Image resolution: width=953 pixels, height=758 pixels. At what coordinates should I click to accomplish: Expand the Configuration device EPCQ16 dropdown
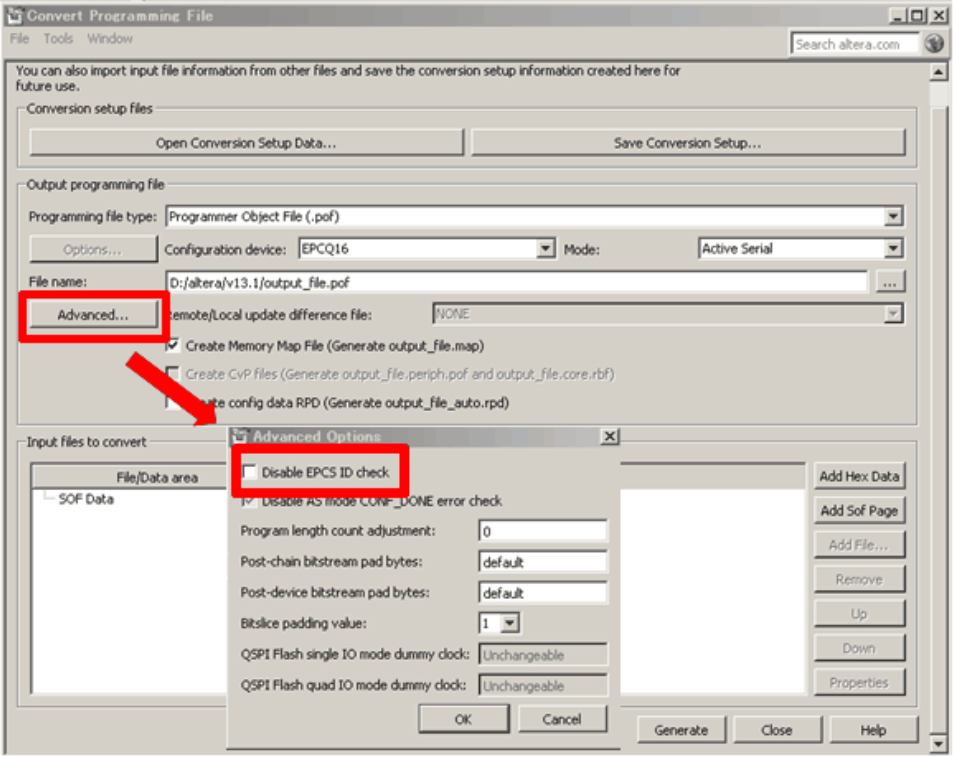(x=545, y=249)
